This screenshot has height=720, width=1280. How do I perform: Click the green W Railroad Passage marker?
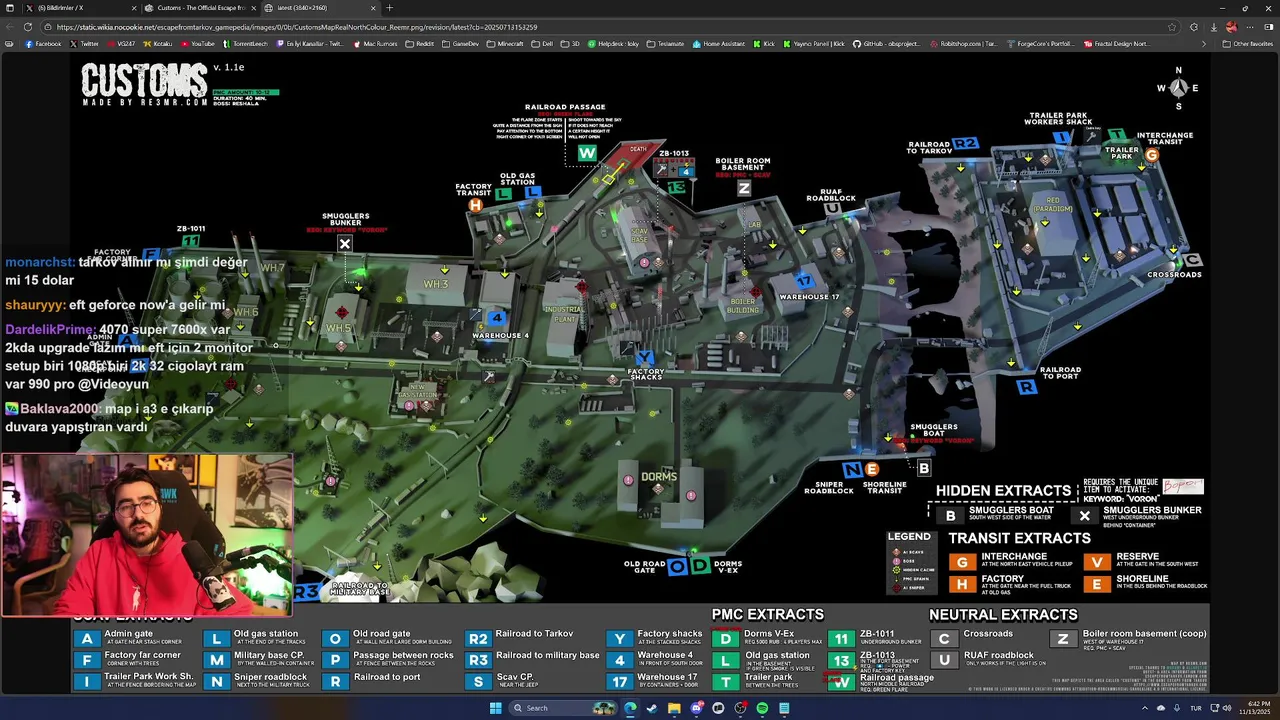[x=587, y=153]
